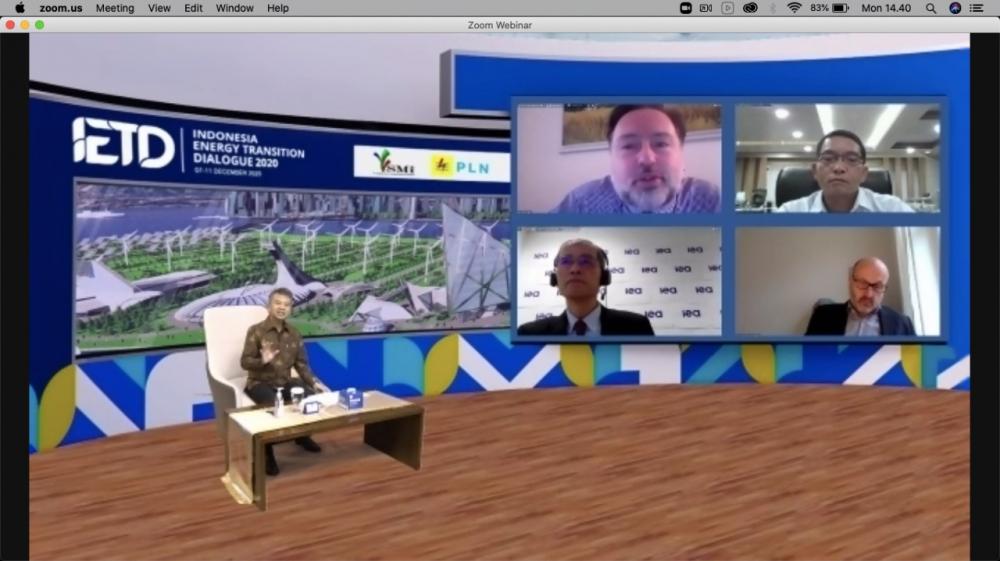Image resolution: width=1000 pixels, height=561 pixels.
Task: Click the screen recording status icon in menu bar
Action: 706,8
